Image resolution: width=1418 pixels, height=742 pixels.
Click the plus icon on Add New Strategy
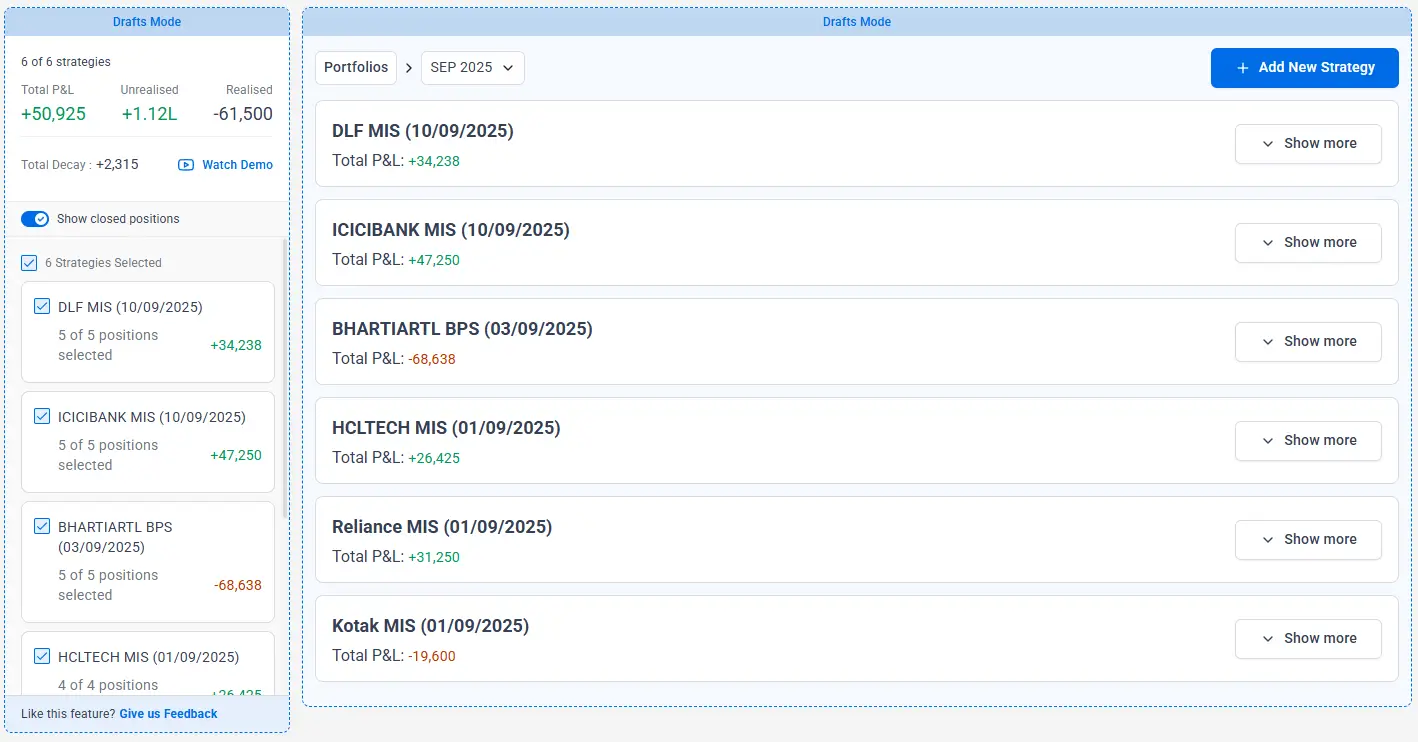pos(1243,68)
